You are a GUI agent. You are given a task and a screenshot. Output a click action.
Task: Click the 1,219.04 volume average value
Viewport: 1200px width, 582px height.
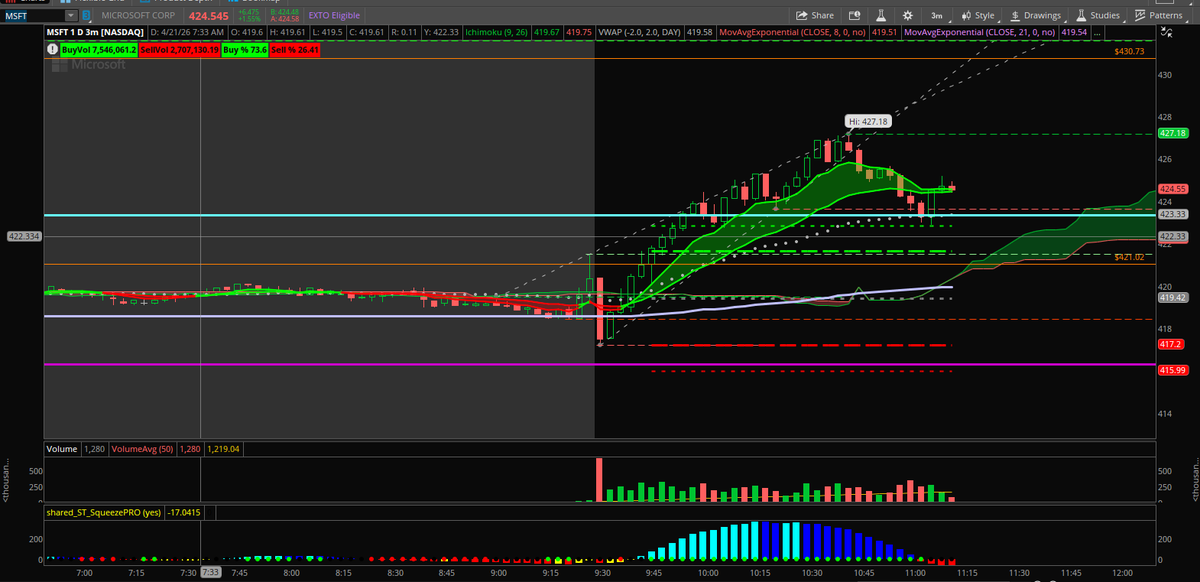(222, 449)
